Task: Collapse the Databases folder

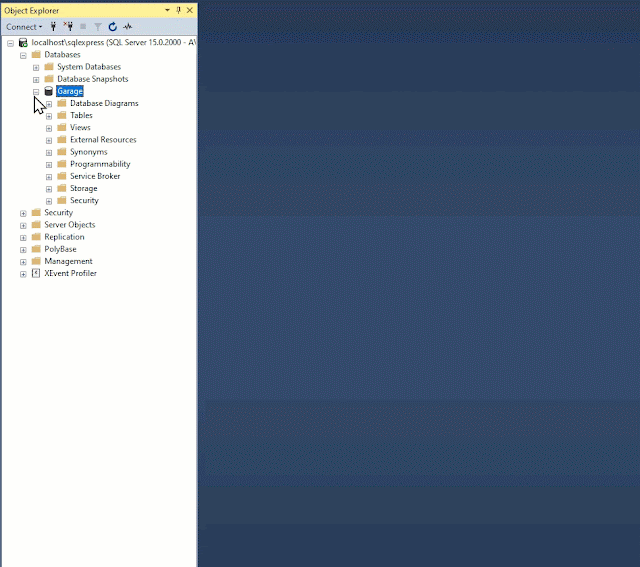Action: (23, 55)
